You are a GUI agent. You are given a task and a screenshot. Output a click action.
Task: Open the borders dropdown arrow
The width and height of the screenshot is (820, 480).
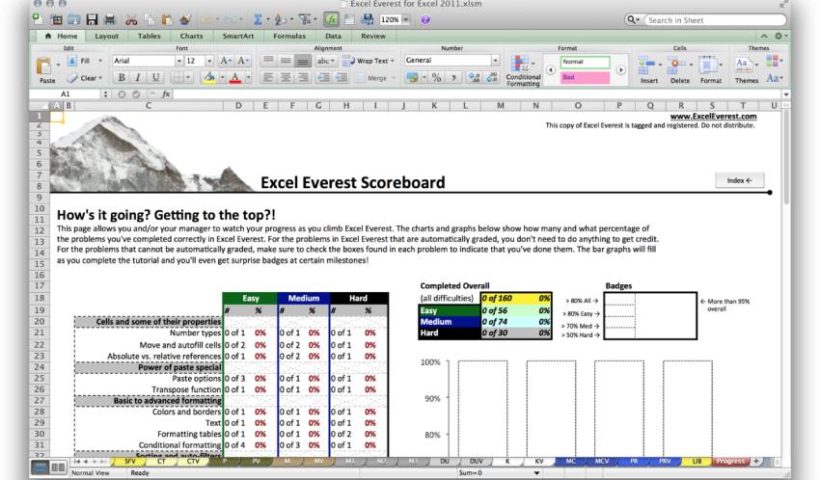[x=188, y=77]
